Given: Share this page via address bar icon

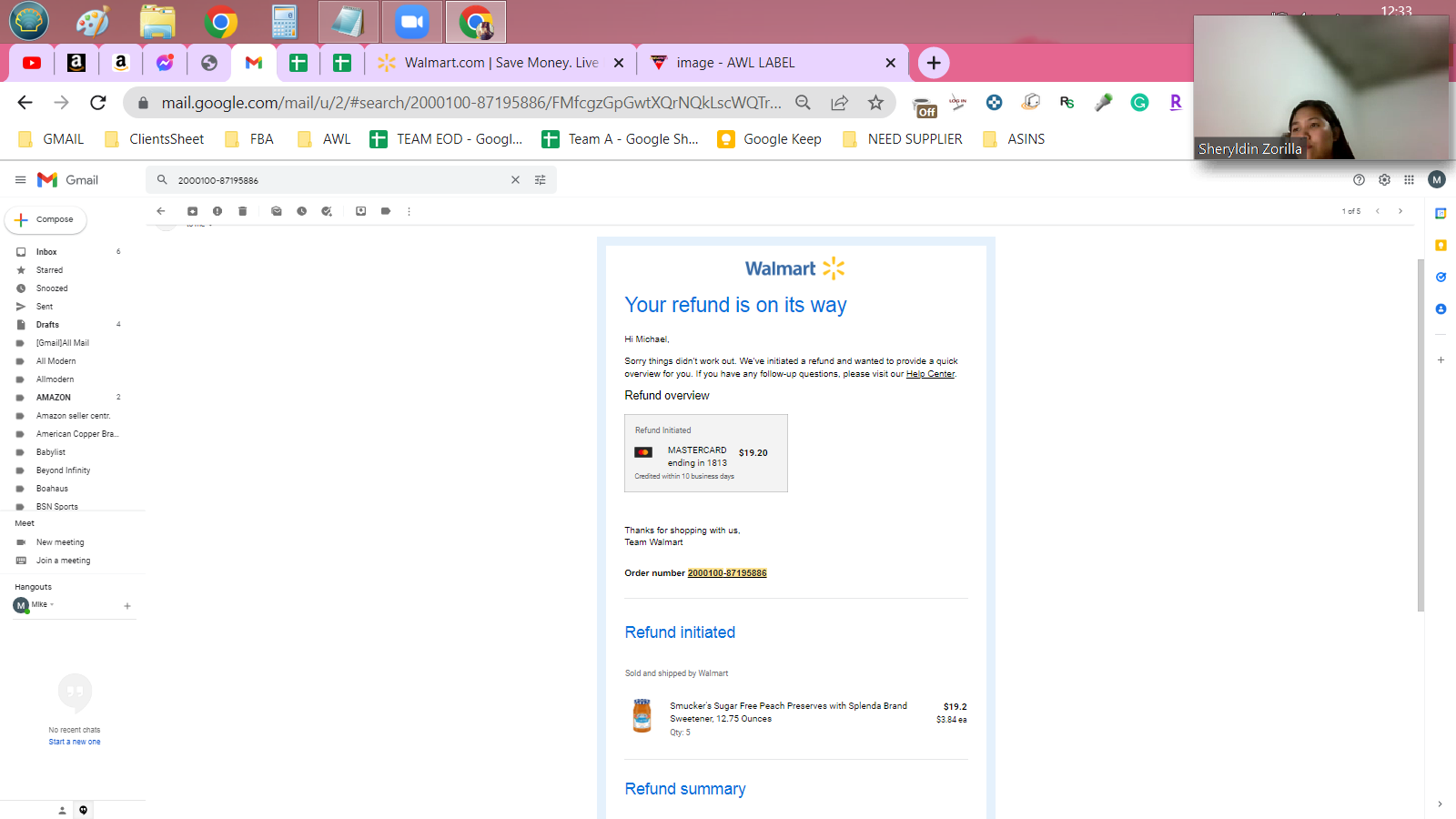Looking at the screenshot, I should pyautogui.click(x=839, y=103).
